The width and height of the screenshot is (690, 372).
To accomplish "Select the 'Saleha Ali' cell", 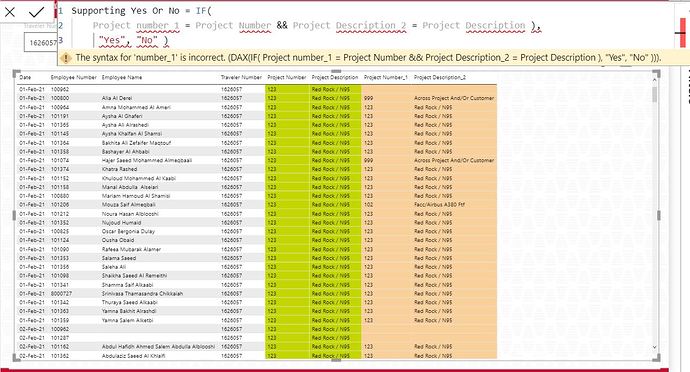I will click(x=114, y=267).
